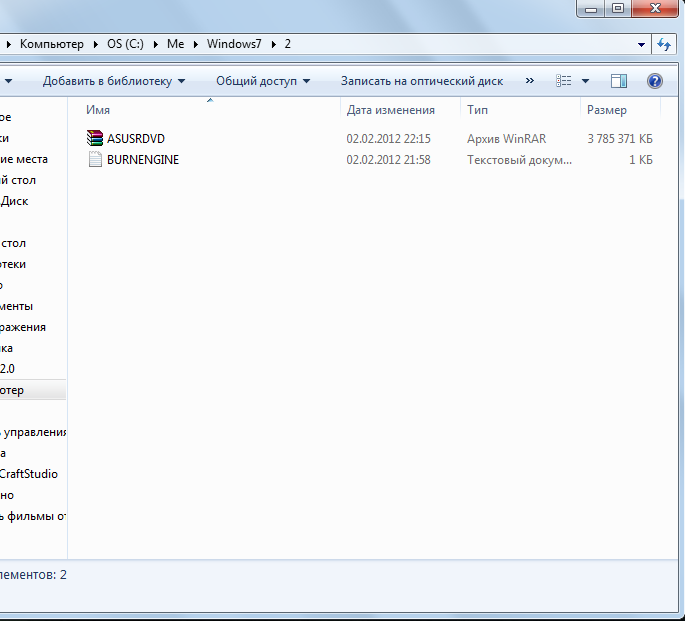
Task: Open the Help question mark icon
Action: 654,81
